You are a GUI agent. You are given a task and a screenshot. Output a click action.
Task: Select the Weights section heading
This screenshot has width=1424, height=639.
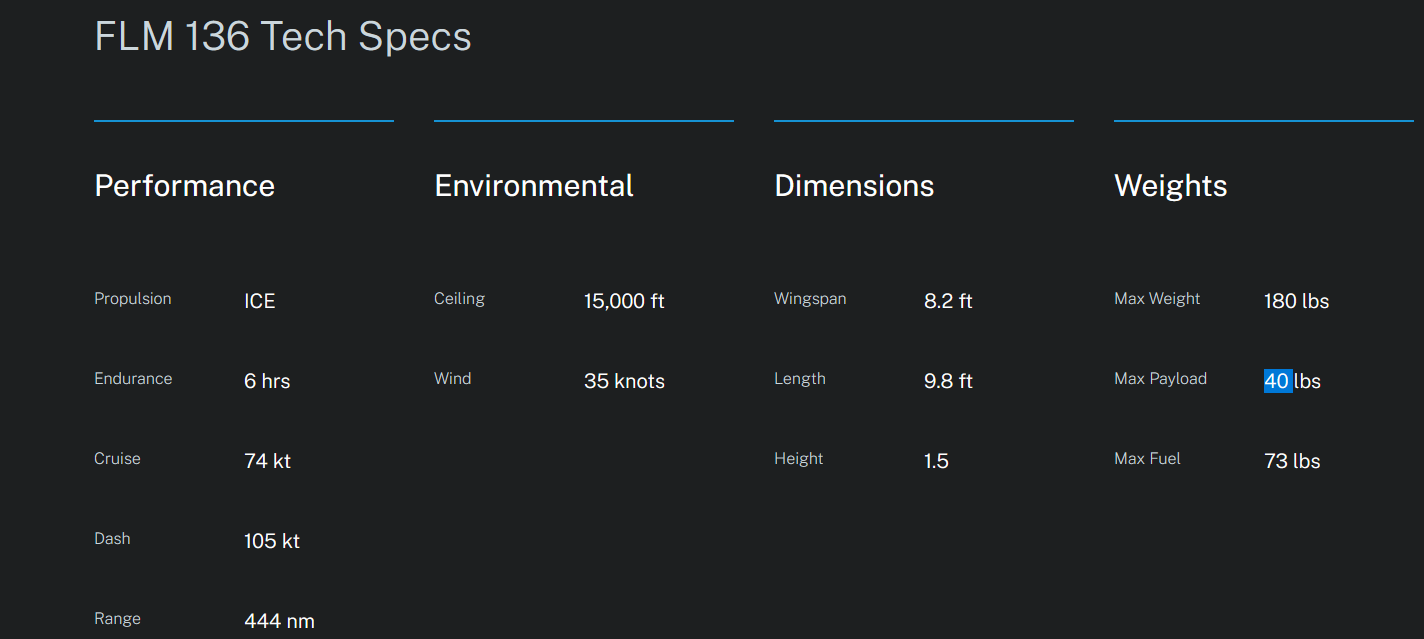pos(1171,186)
